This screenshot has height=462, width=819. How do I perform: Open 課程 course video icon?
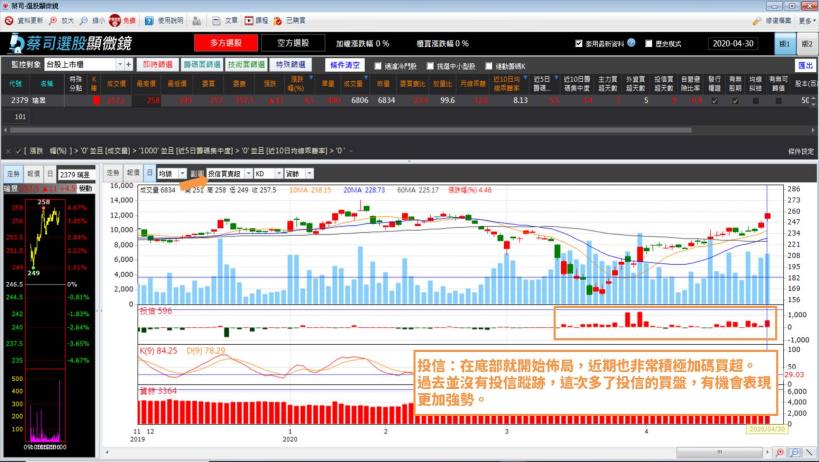click(x=249, y=21)
